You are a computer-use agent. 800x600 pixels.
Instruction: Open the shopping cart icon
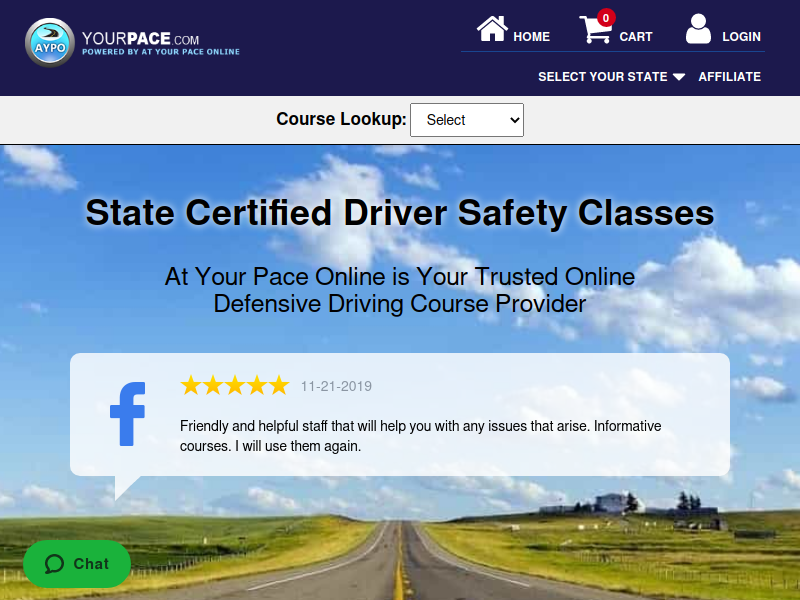pos(595,30)
